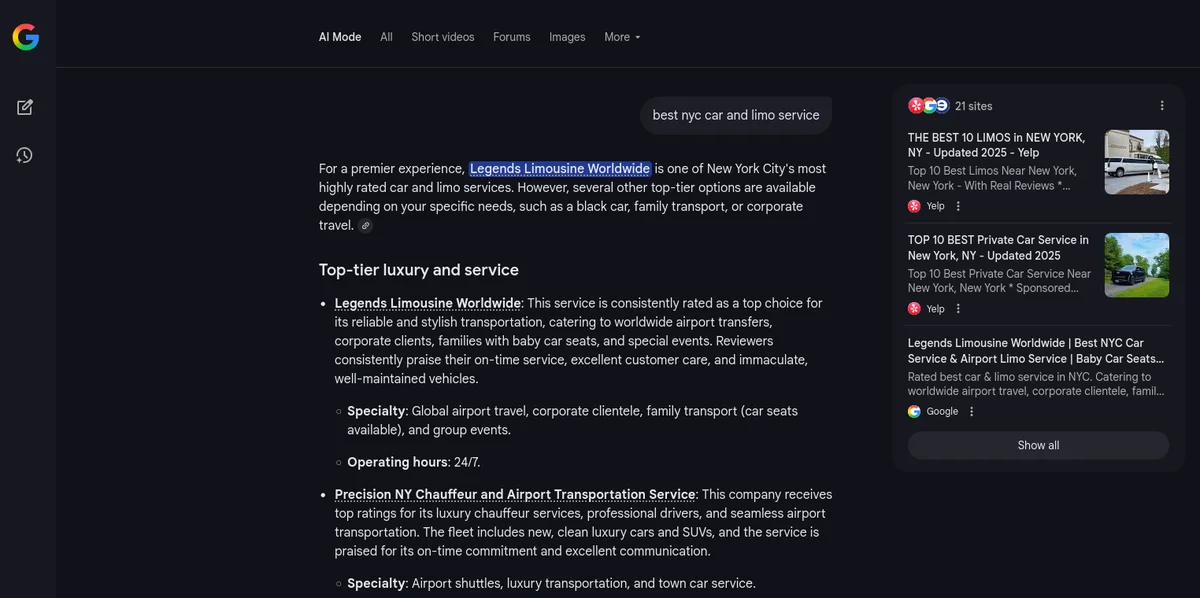Screen dimensions: 1200x598
Task: Open the three-dot menu on the first Yelp result
Action: click(957, 206)
